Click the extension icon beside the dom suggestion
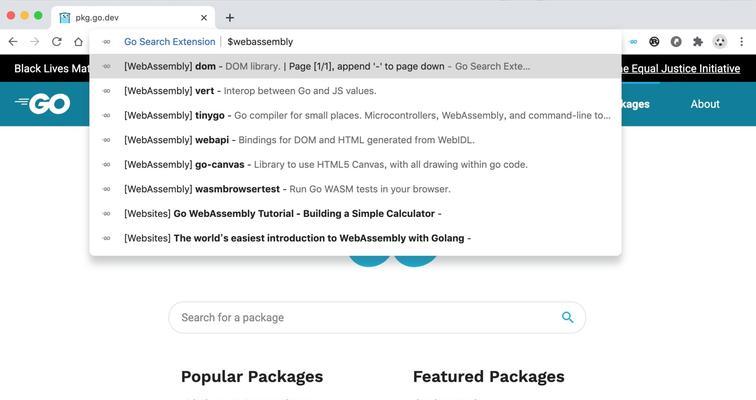This screenshot has width=756, height=400. point(107,67)
